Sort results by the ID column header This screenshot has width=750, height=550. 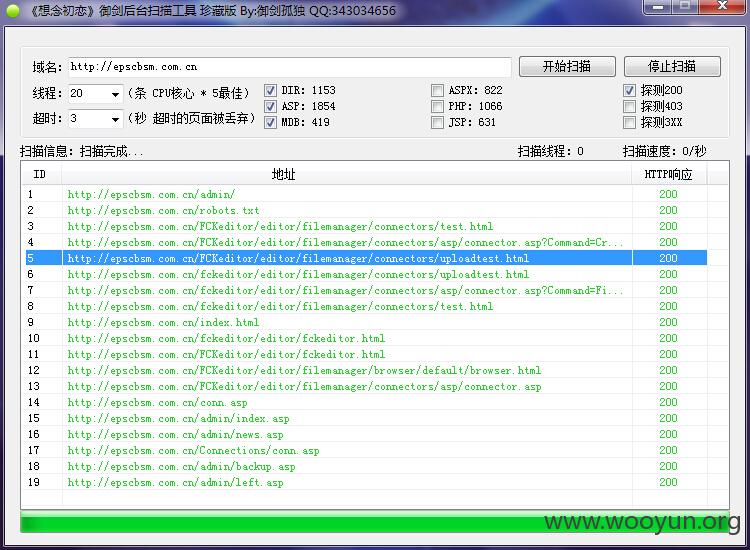click(x=40, y=174)
